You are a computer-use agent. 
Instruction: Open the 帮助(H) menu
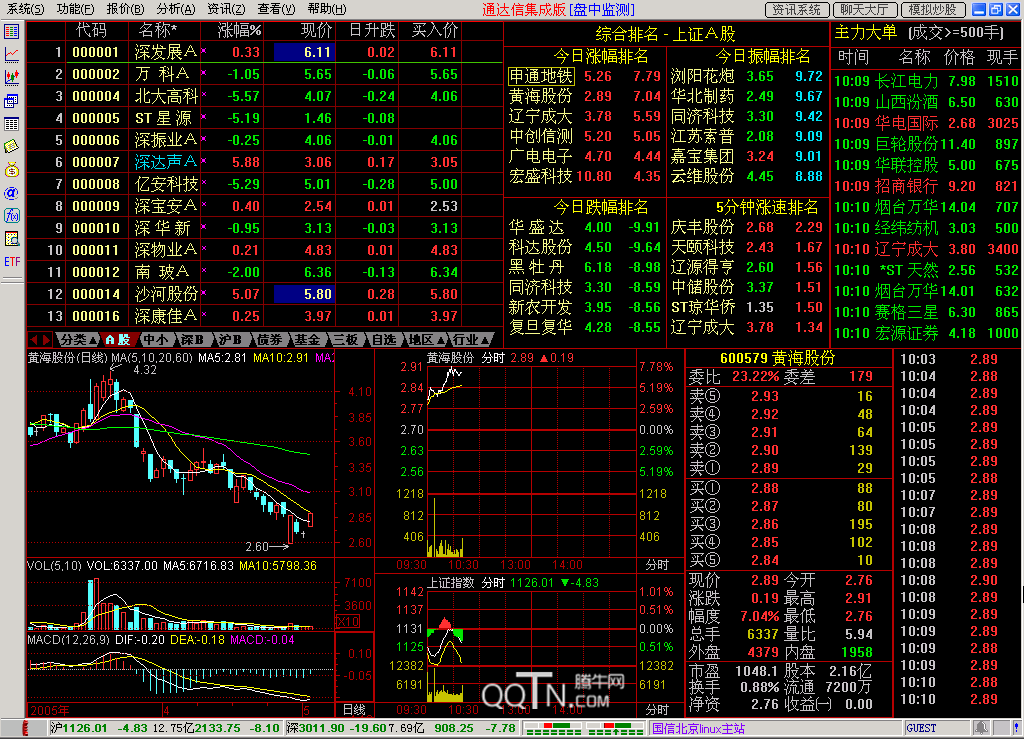(x=327, y=9)
